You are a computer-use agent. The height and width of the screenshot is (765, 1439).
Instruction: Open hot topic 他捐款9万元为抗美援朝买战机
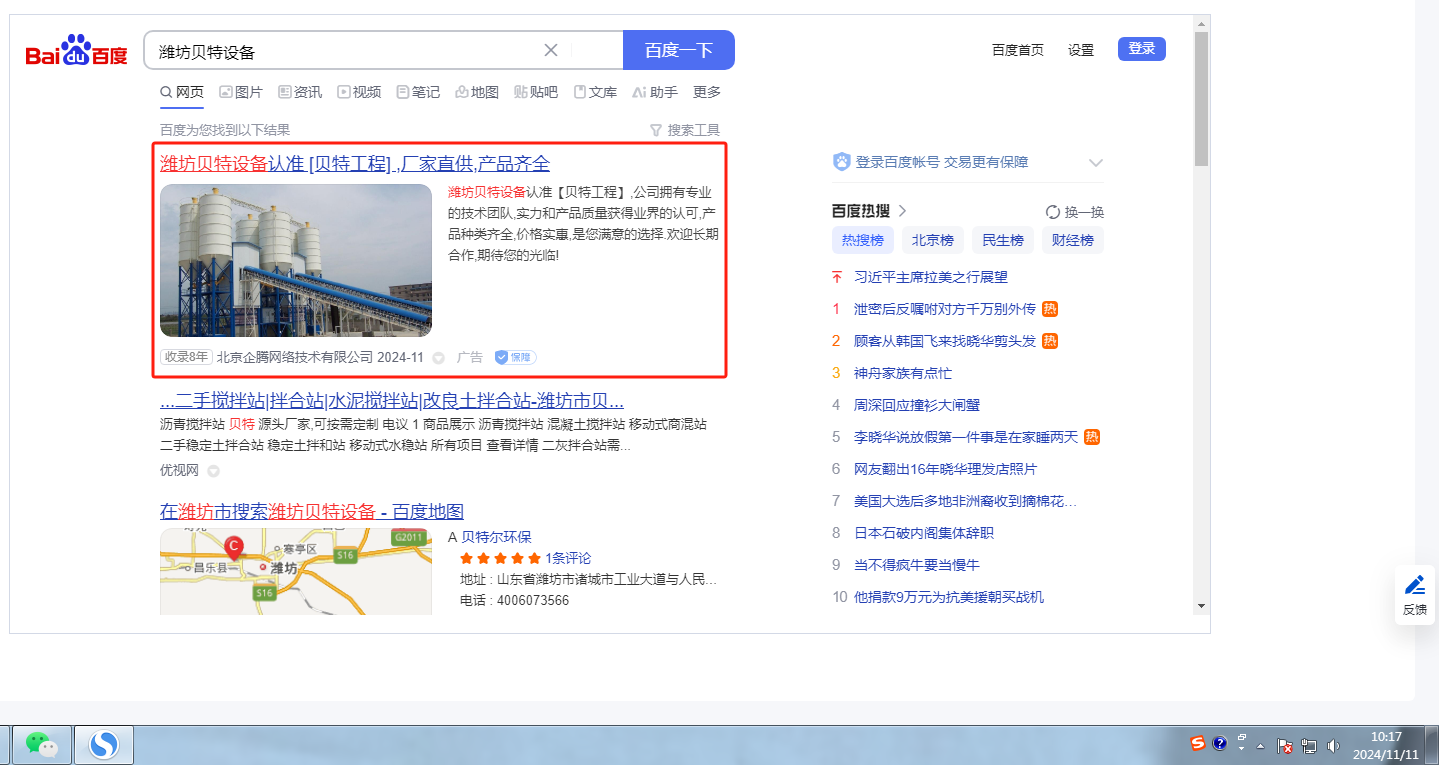coord(949,597)
